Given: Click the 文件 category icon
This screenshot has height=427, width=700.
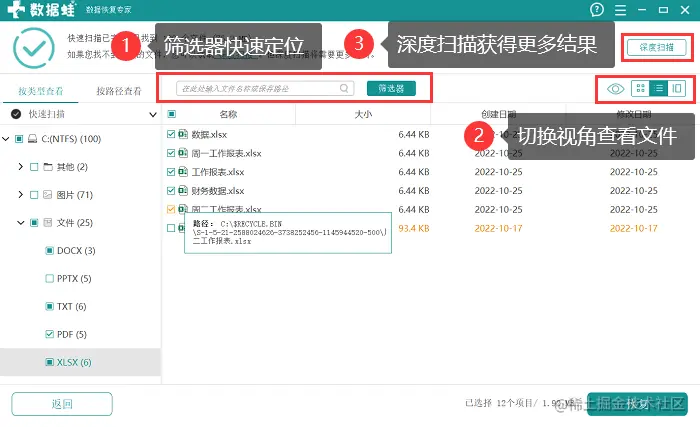Looking at the screenshot, I should coord(48,222).
